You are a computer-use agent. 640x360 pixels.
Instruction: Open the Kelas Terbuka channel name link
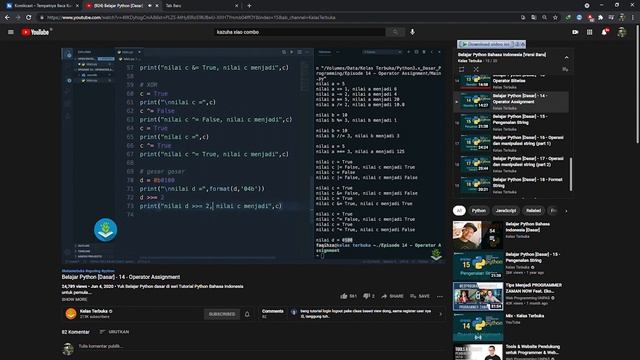[x=93, y=311]
